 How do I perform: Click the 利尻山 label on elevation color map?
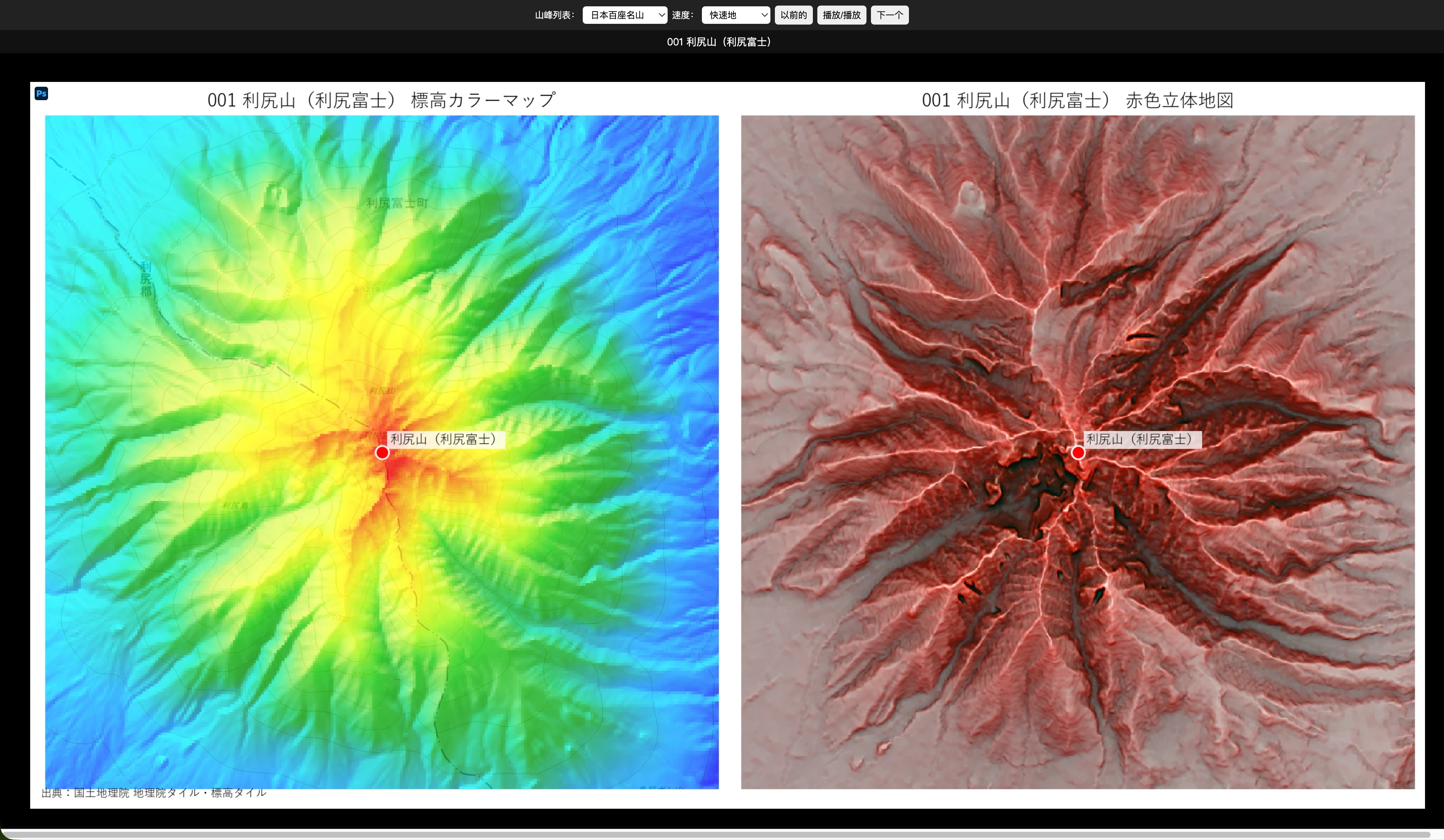pos(446,439)
